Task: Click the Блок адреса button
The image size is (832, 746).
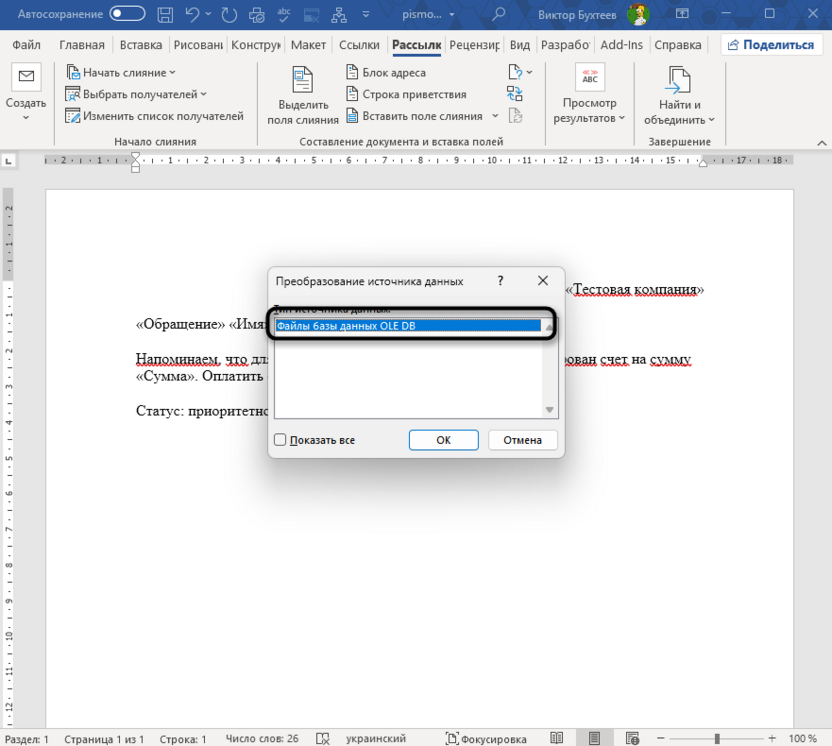Action: [386, 73]
